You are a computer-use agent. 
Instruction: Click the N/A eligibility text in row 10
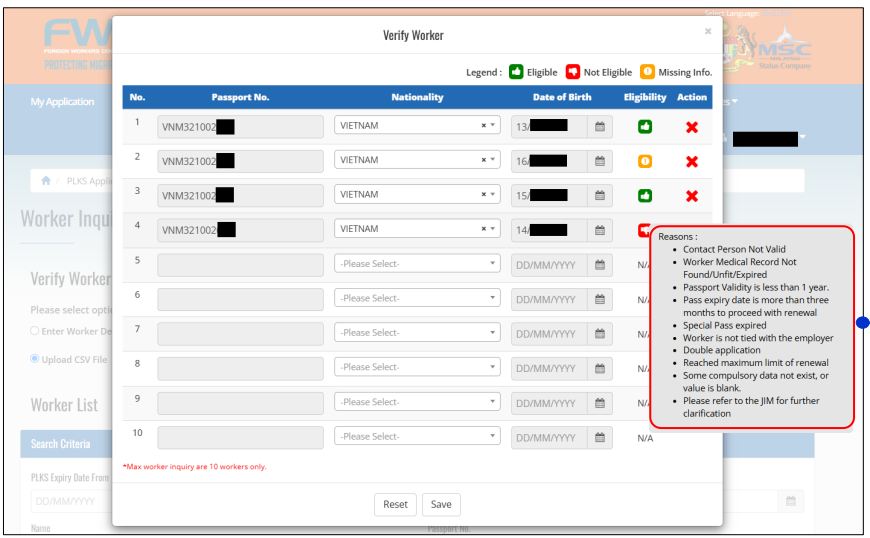click(645, 438)
